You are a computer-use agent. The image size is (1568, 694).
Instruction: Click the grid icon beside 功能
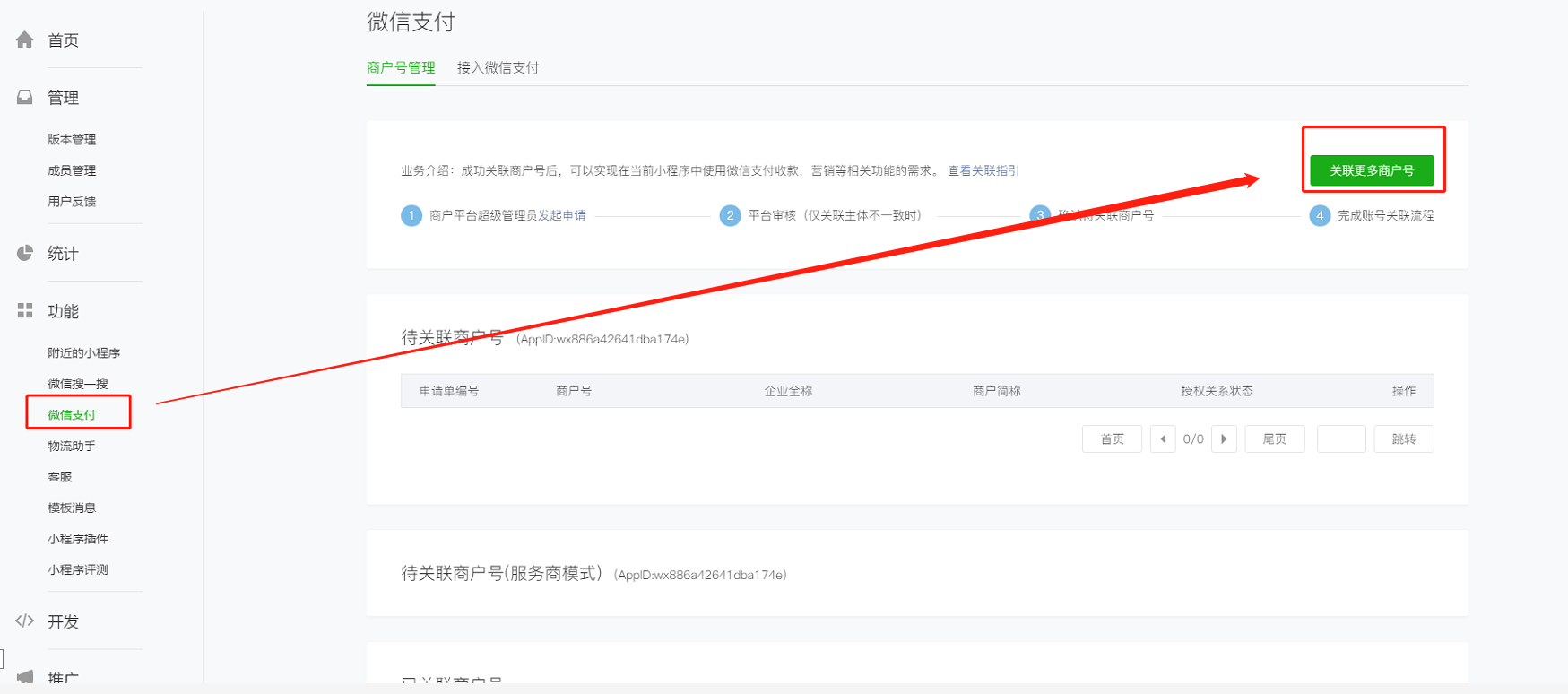pyautogui.click(x=25, y=310)
